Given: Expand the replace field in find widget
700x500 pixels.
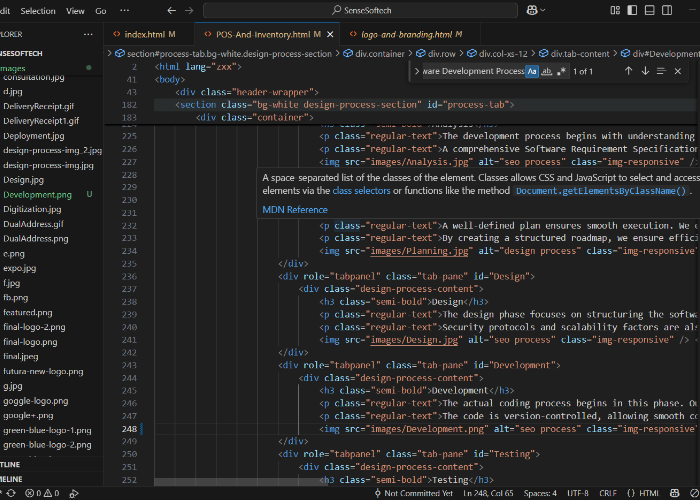Looking at the screenshot, I should (417, 71).
